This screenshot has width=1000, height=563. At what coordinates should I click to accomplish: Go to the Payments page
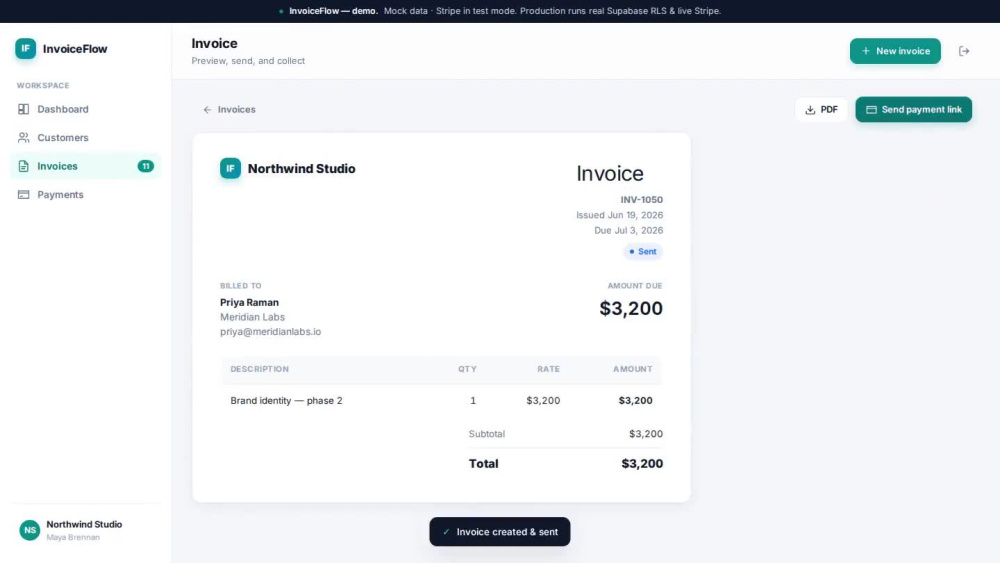tap(85, 194)
